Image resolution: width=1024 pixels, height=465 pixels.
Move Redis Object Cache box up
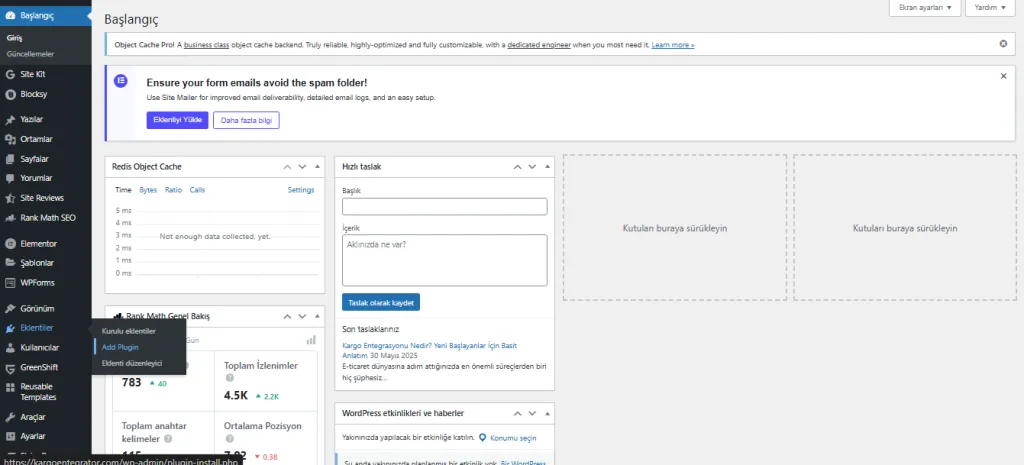point(287,167)
